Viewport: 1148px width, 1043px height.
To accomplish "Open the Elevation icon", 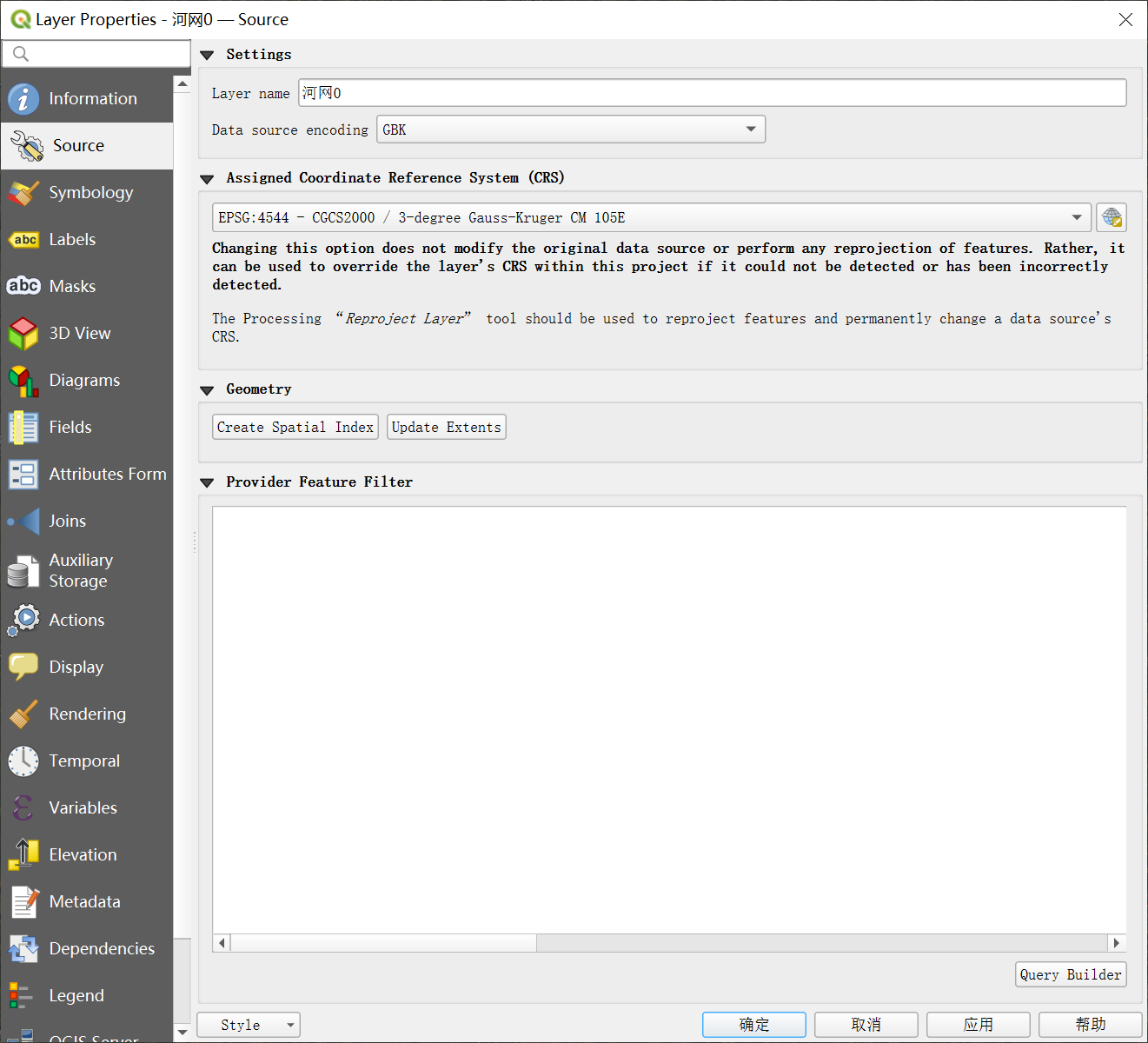I will [x=23, y=855].
